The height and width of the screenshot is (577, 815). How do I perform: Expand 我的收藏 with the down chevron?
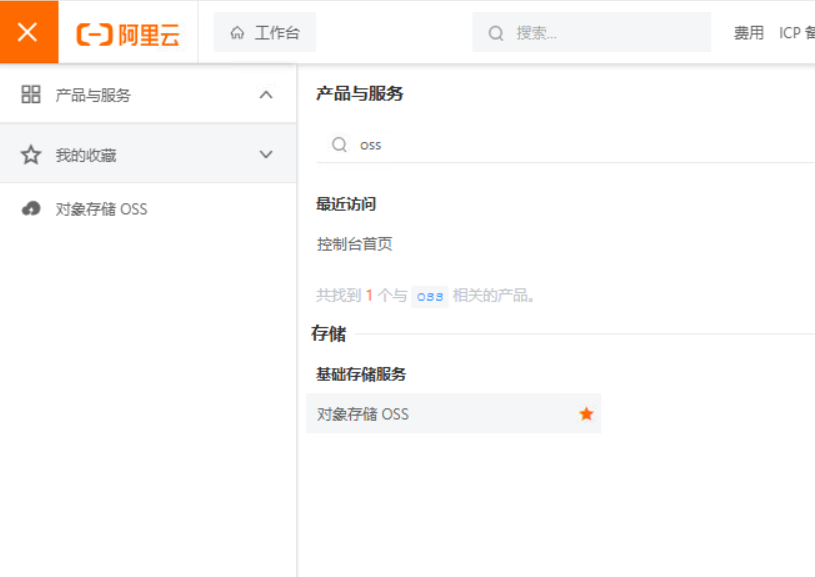[x=266, y=154]
